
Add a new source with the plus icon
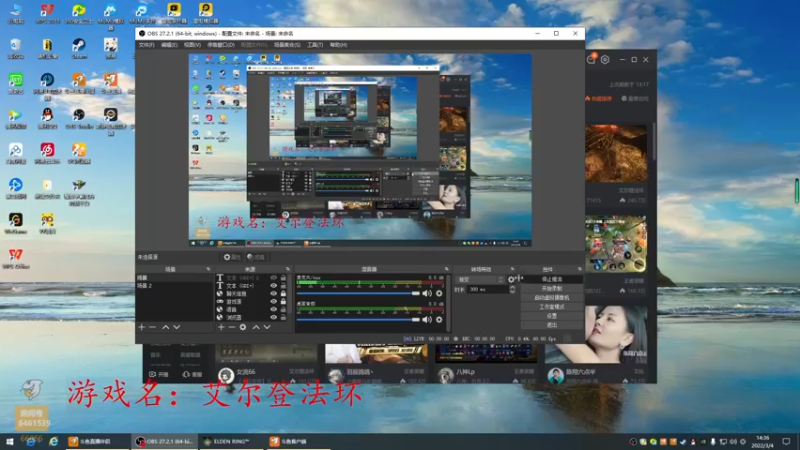221,327
